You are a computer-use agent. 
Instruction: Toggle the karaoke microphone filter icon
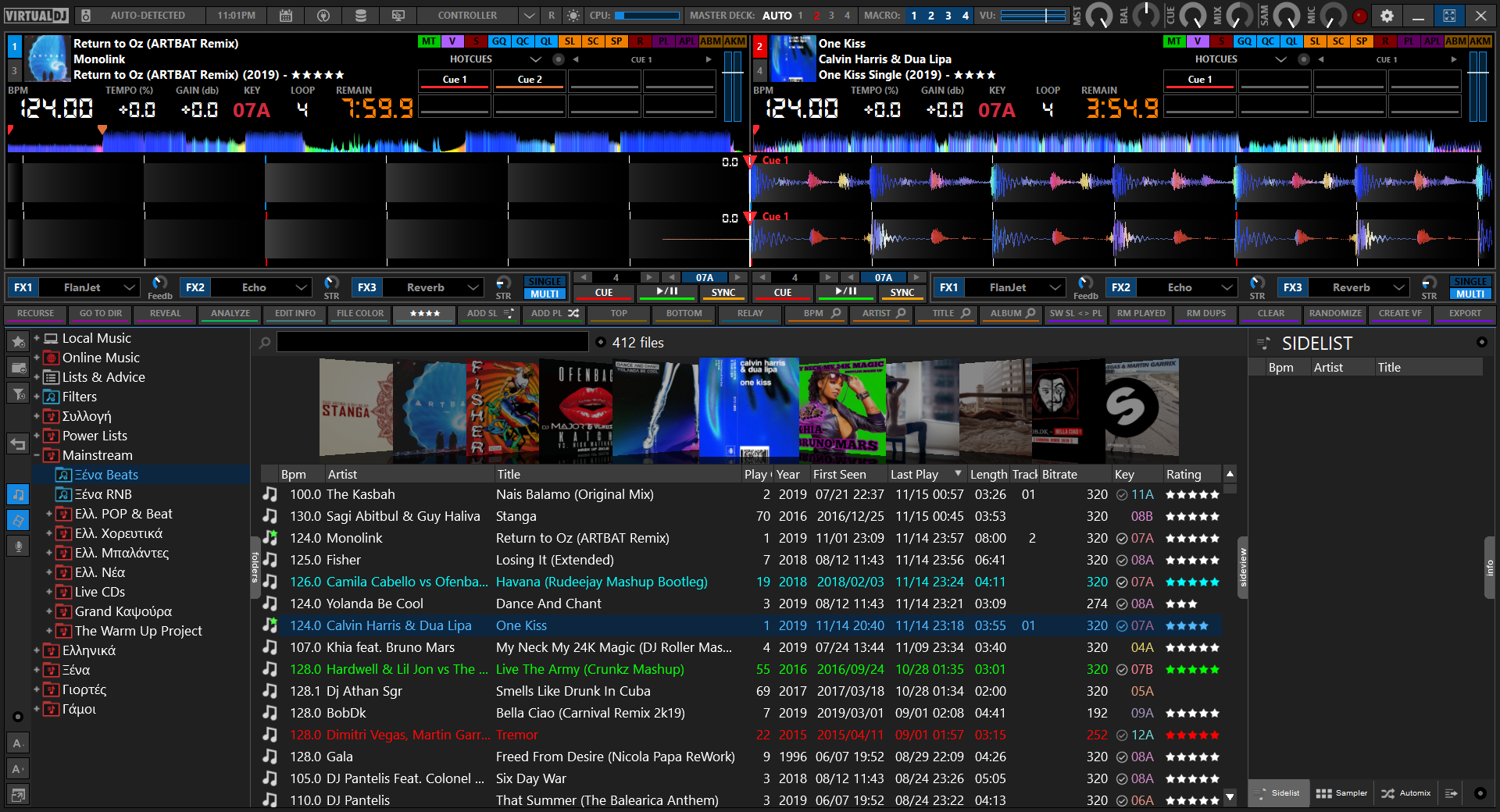[x=18, y=547]
